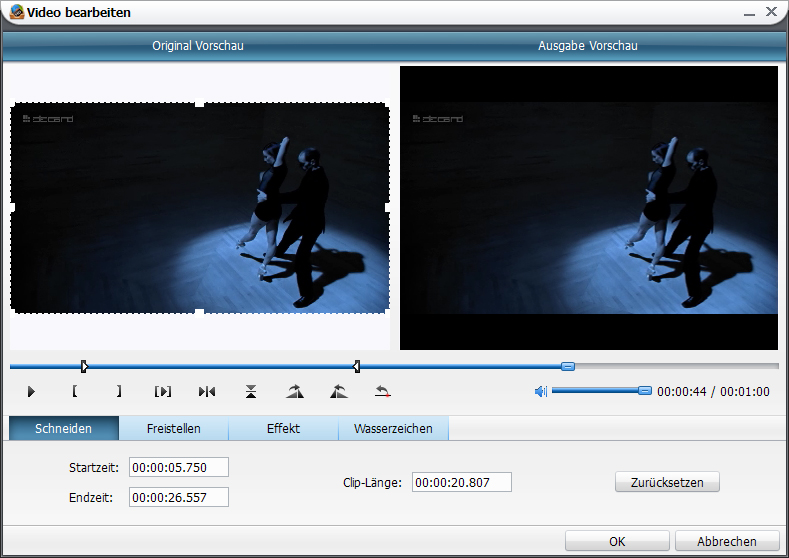Image resolution: width=789 pixels, height=558 pixels.
Task: Select the Wasserzeichen tab
Action: pyautogui.click(x=393, y=429)
